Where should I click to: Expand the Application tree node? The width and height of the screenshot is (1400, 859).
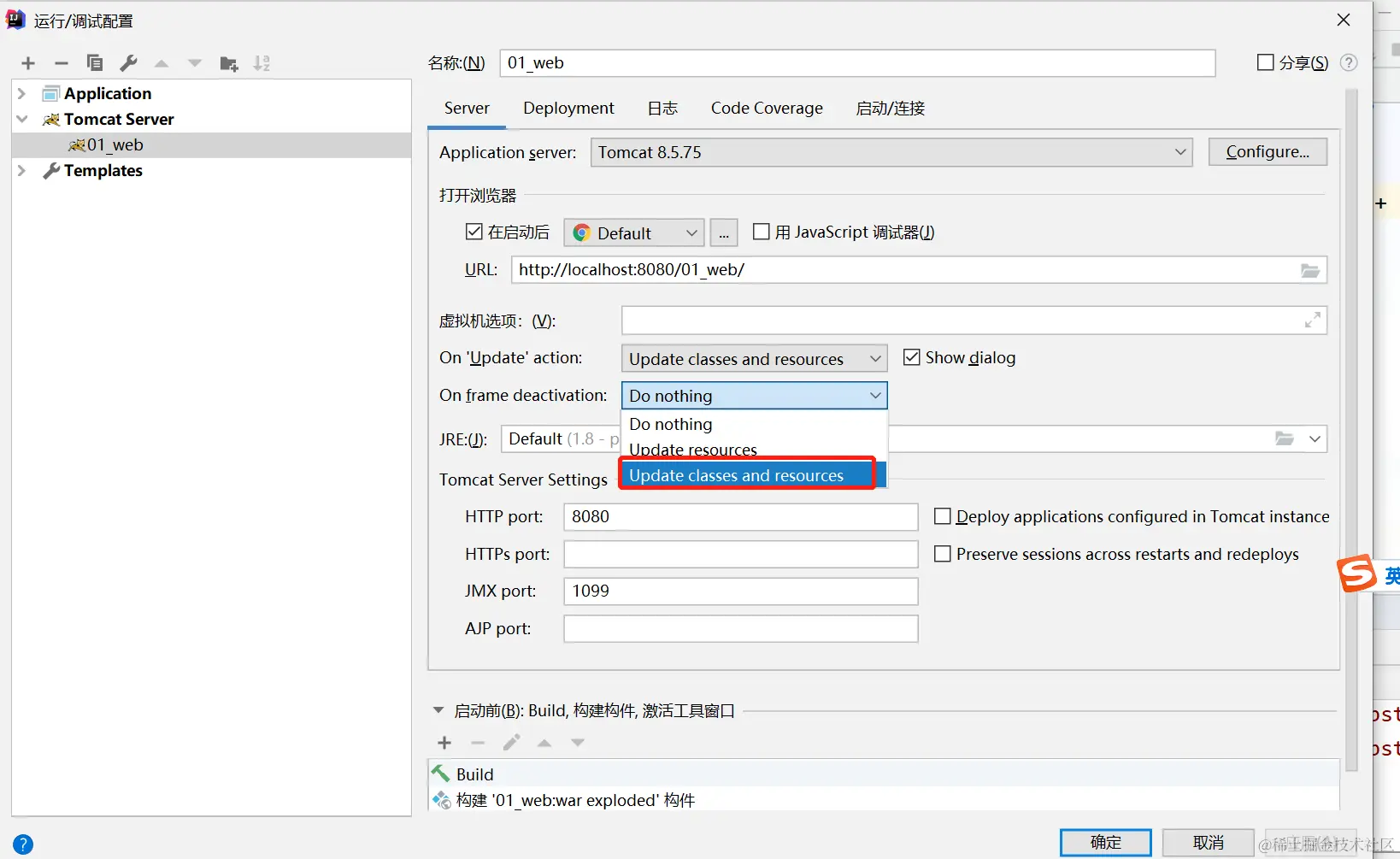pos(22,93)
